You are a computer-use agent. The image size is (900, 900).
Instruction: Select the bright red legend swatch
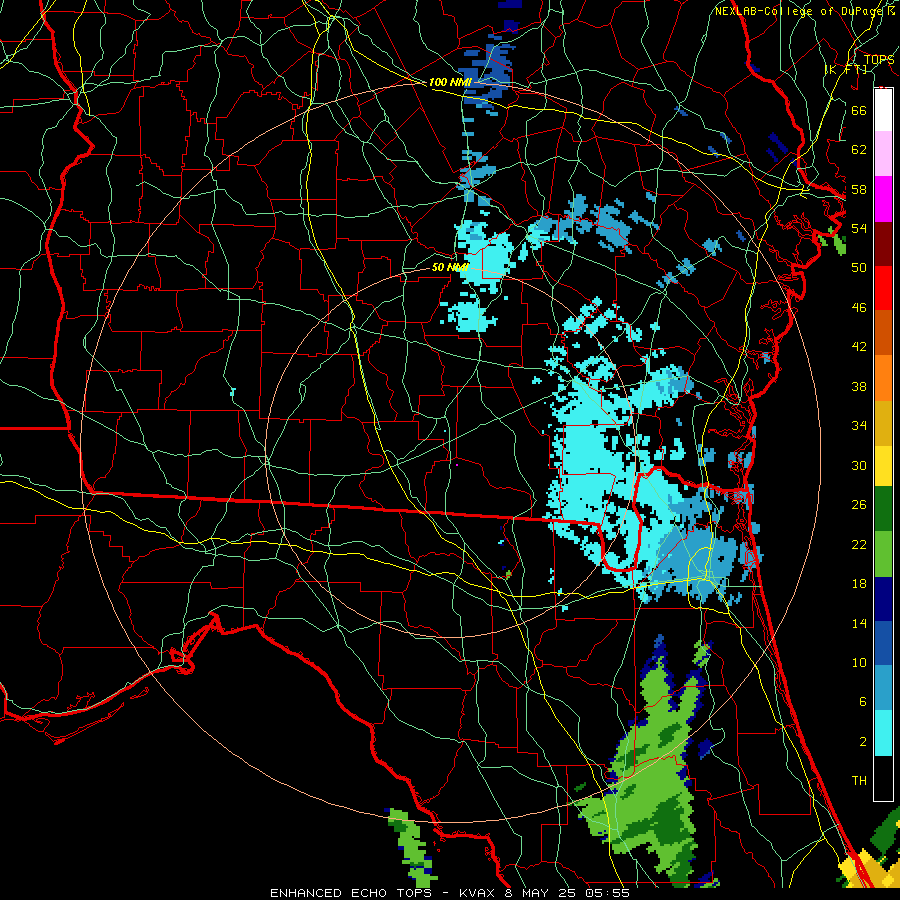(x=883, y=288)
